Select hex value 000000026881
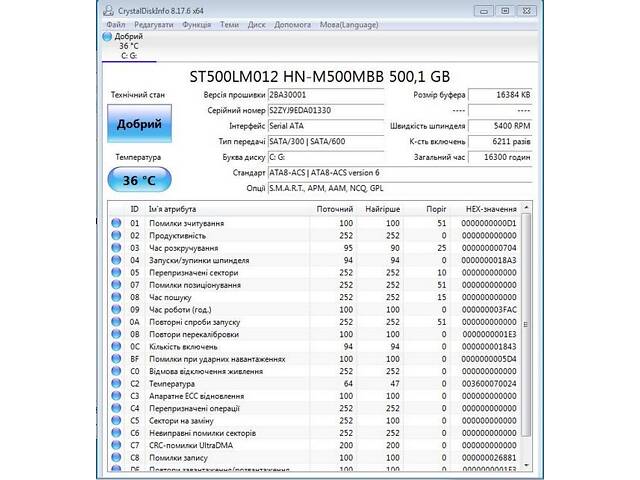The image size is (640, 480). pos(489,458)
